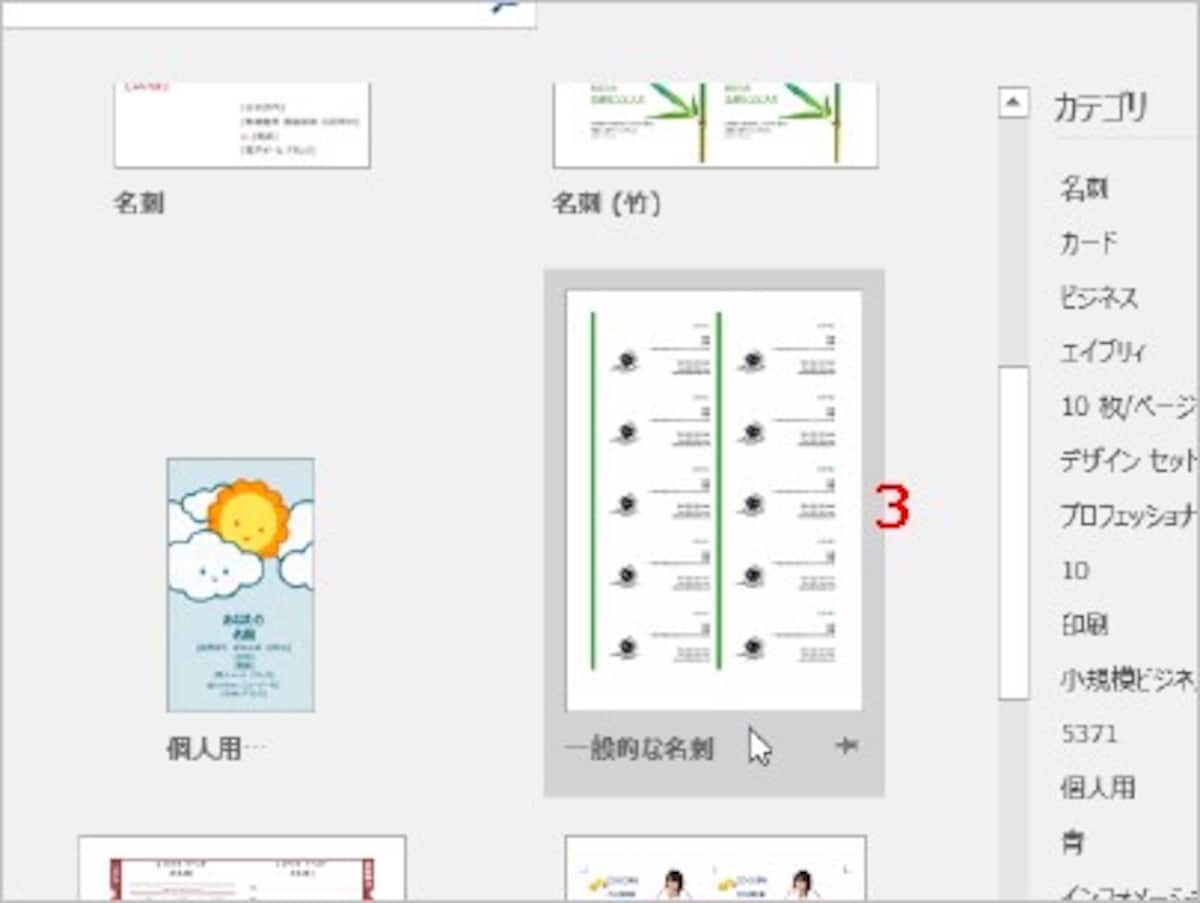Click the 一般的な名刺 template label

(x=639, y=749)
